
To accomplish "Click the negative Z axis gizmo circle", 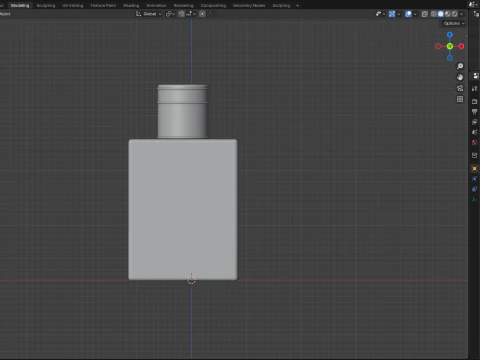I will coord(450,58).
